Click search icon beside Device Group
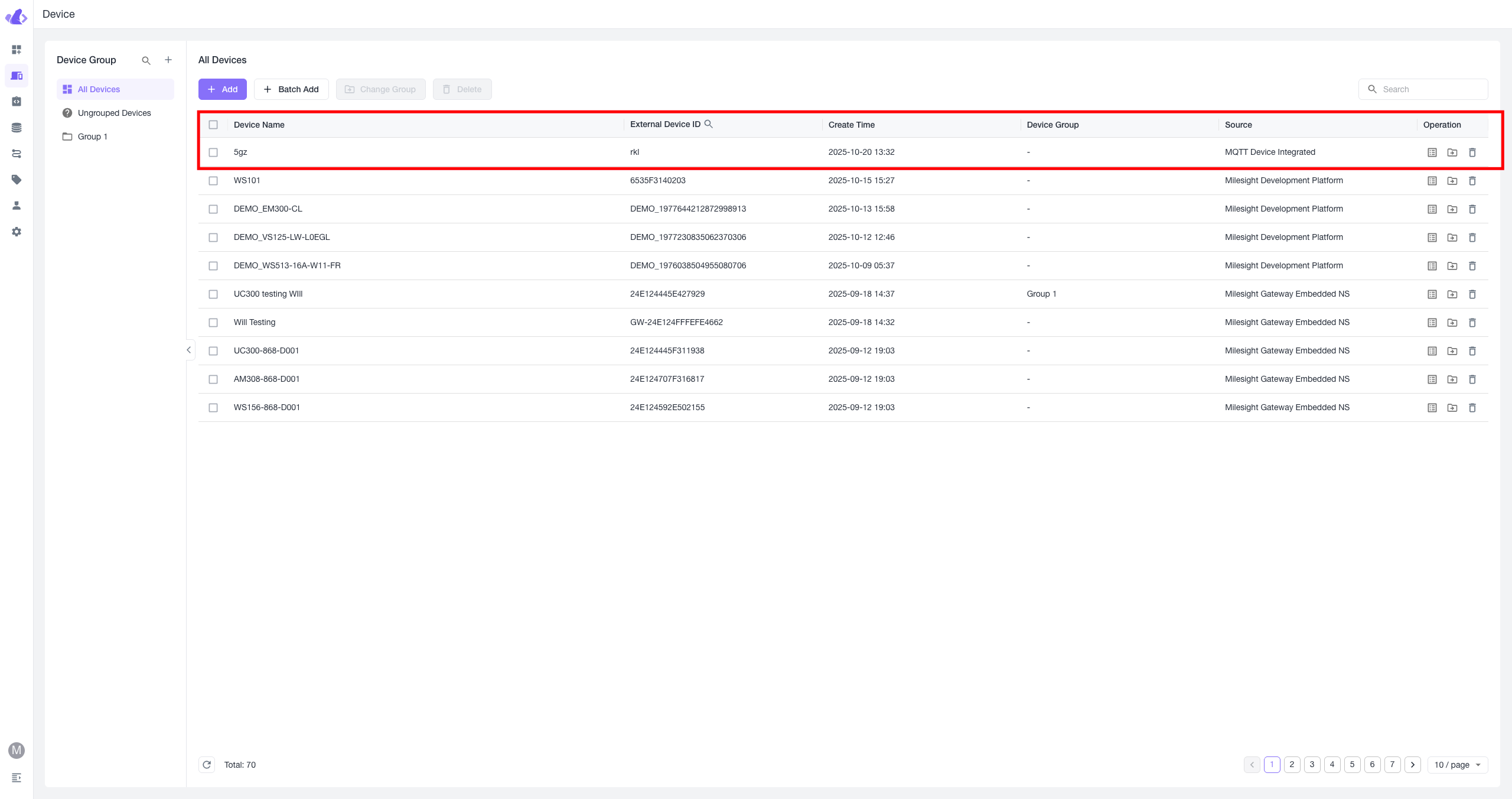The height and width of the screenshot is (799, 1512). point(146,60)
